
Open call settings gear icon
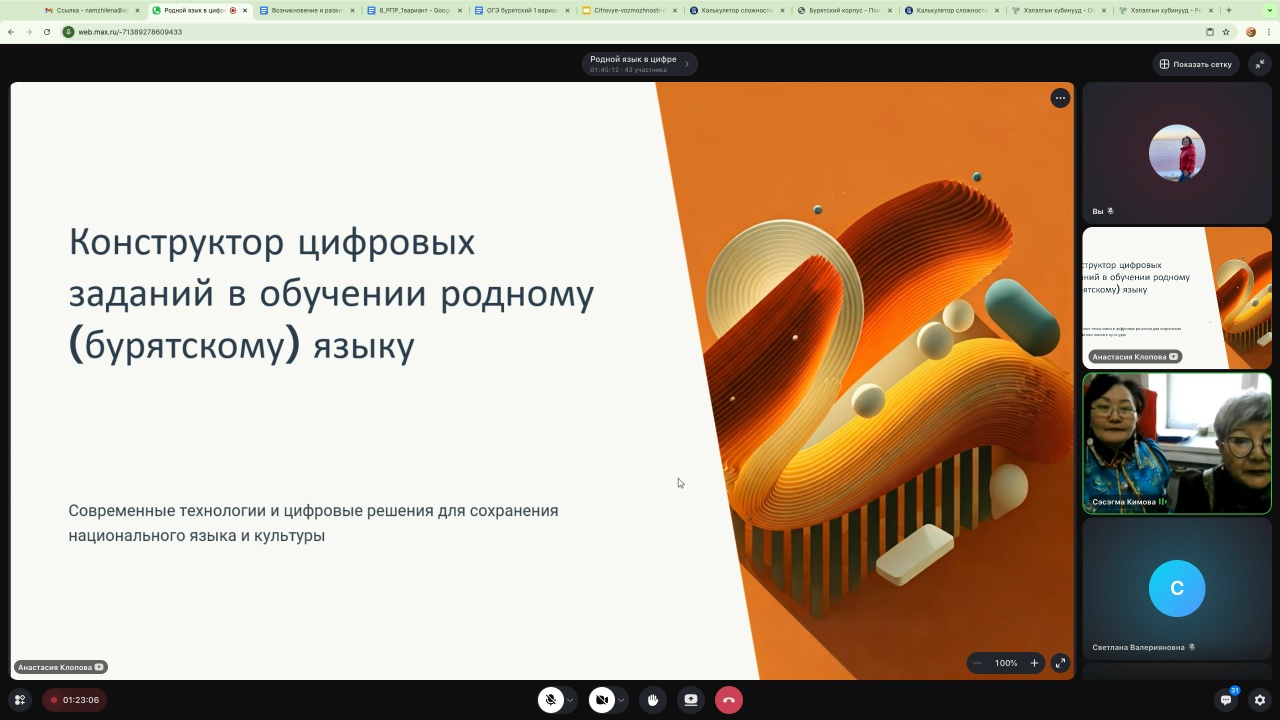[1260, 700]
